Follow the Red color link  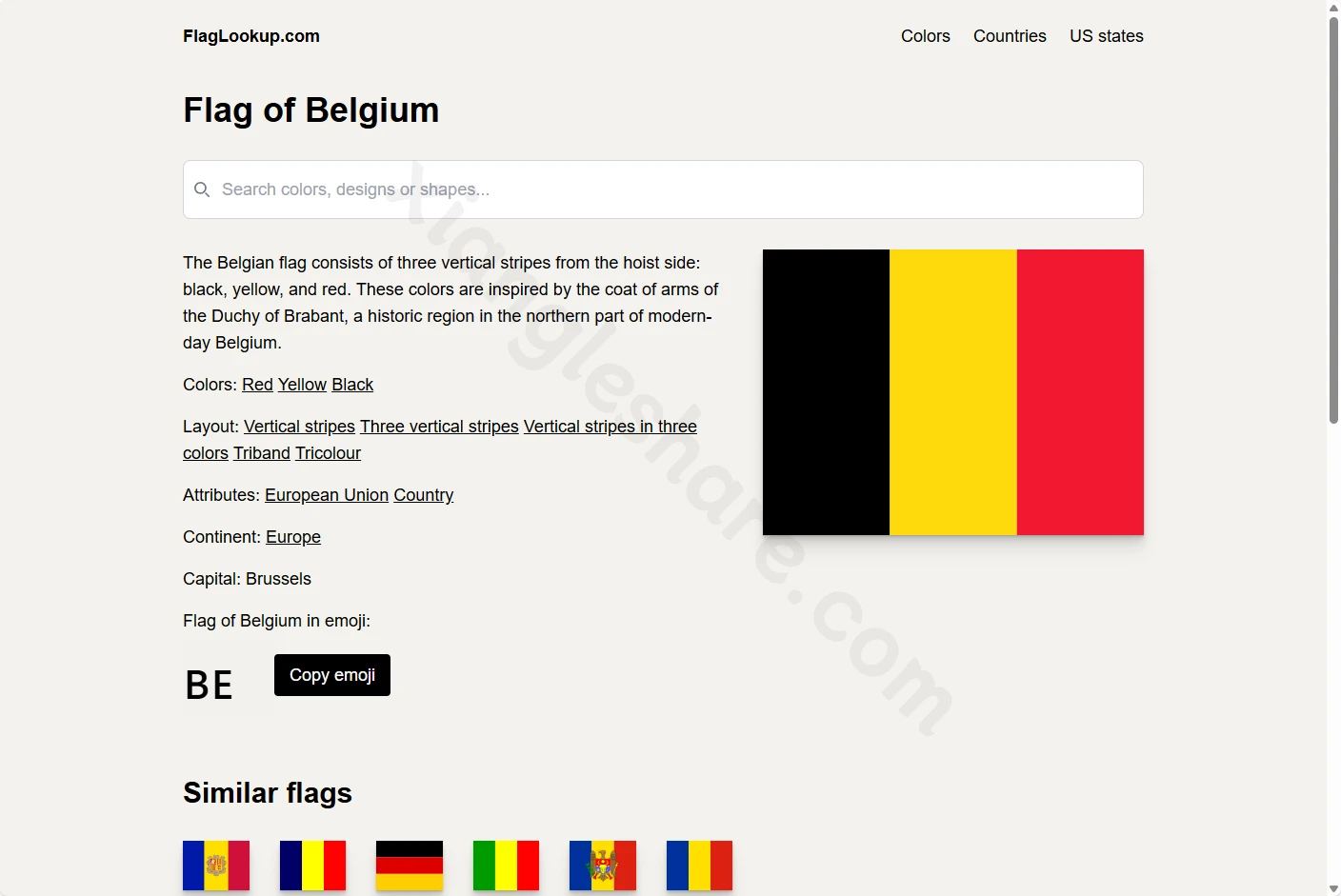[x=257, y=385]
